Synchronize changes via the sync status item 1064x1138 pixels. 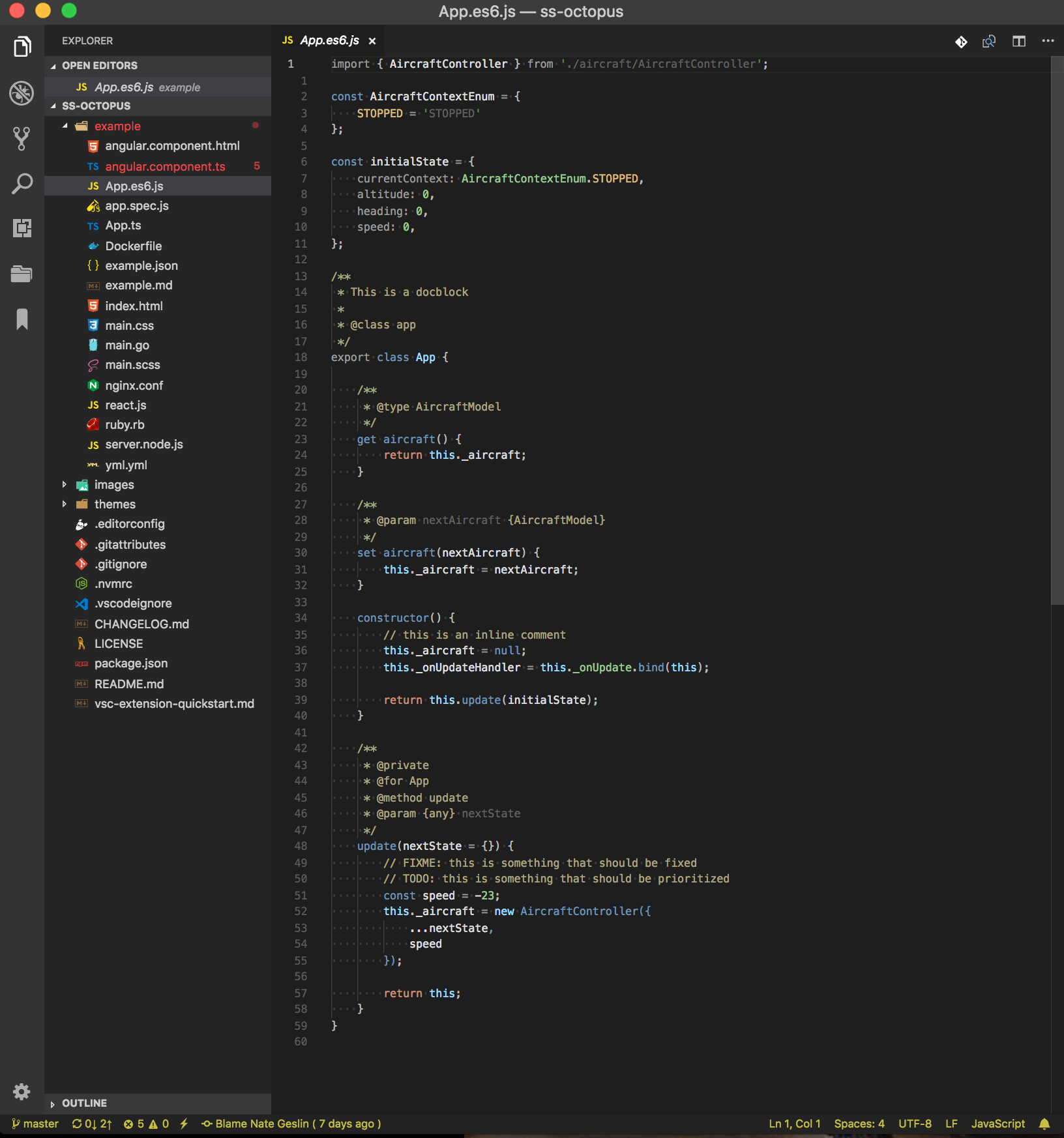92,1124
